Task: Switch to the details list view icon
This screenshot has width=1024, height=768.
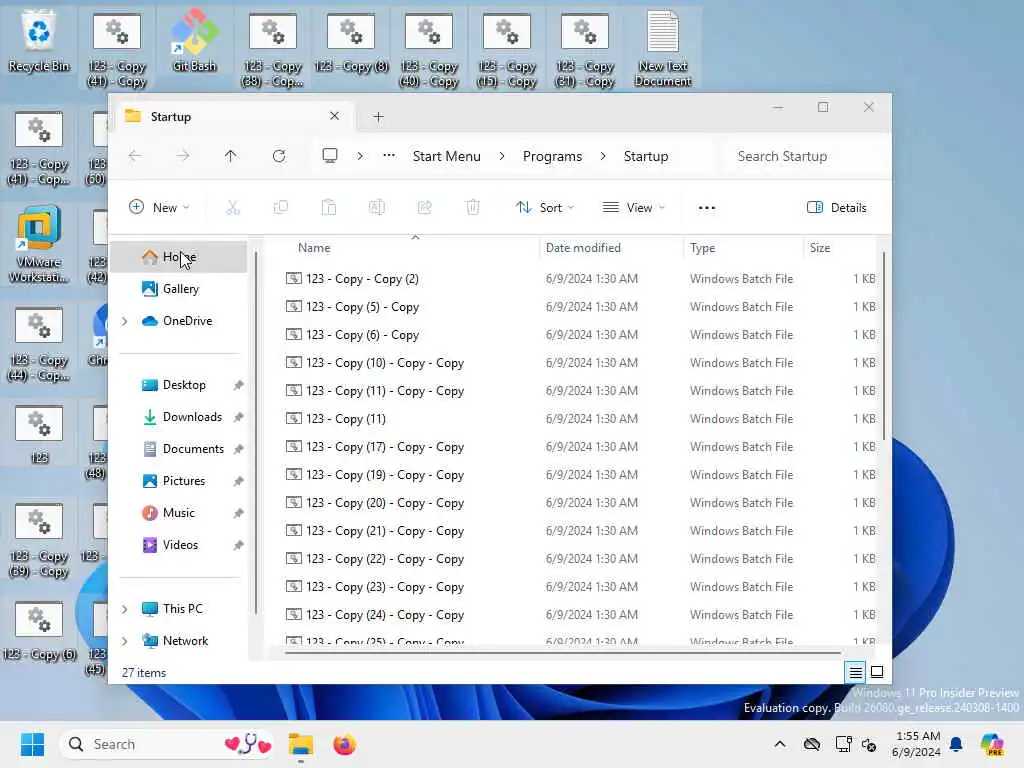Action: point(855,672)
